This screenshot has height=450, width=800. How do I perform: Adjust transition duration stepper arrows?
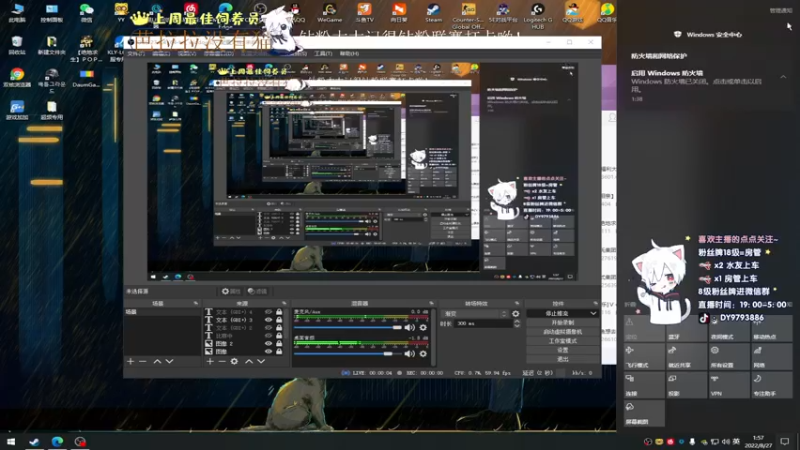click(517, 323)
